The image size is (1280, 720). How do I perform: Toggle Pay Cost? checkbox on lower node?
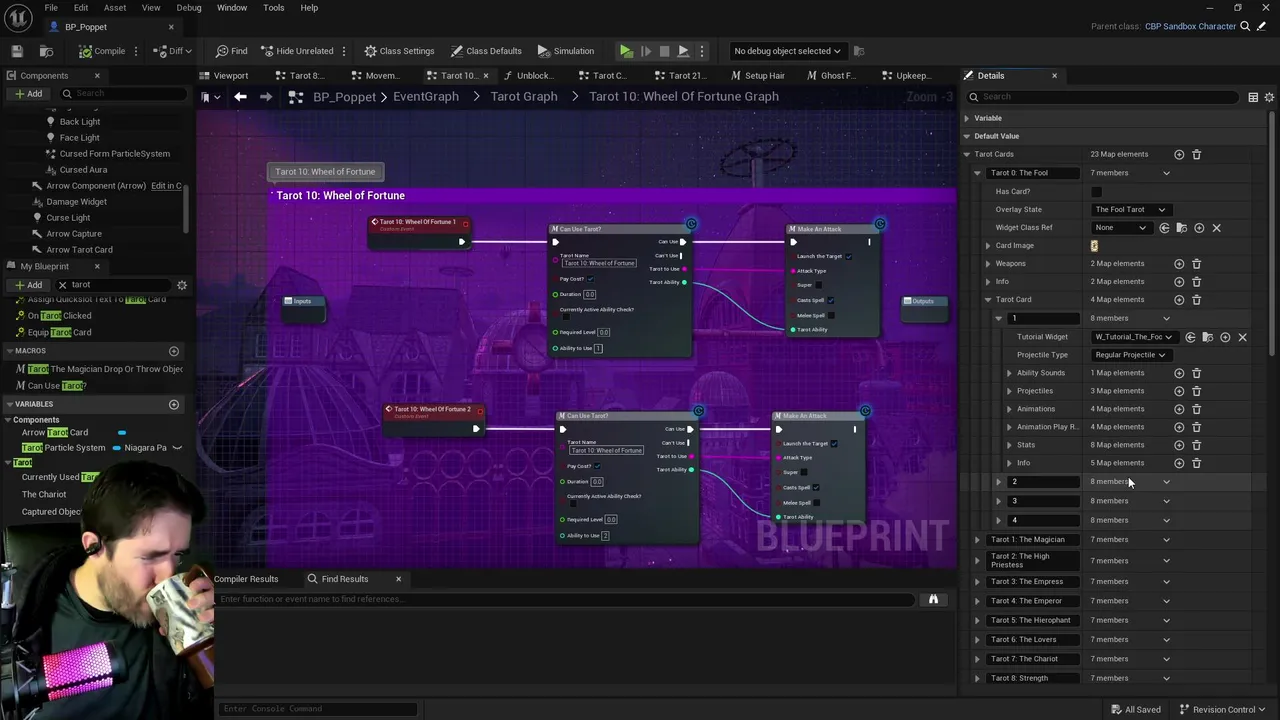click(598, 466)
